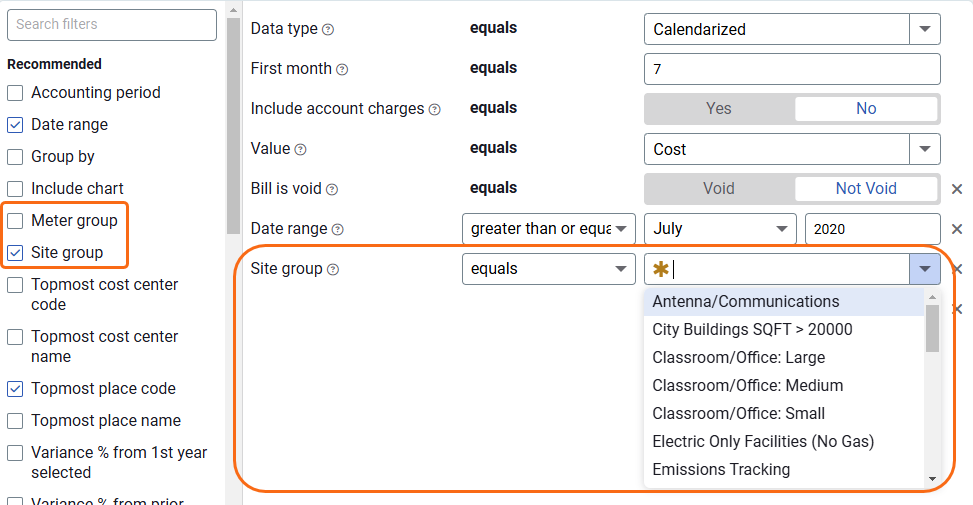The height and width of the screenshot is (505, 973).
Task: Open the July month dropdown
Action: pyautogui.click(x=720, y=229)
